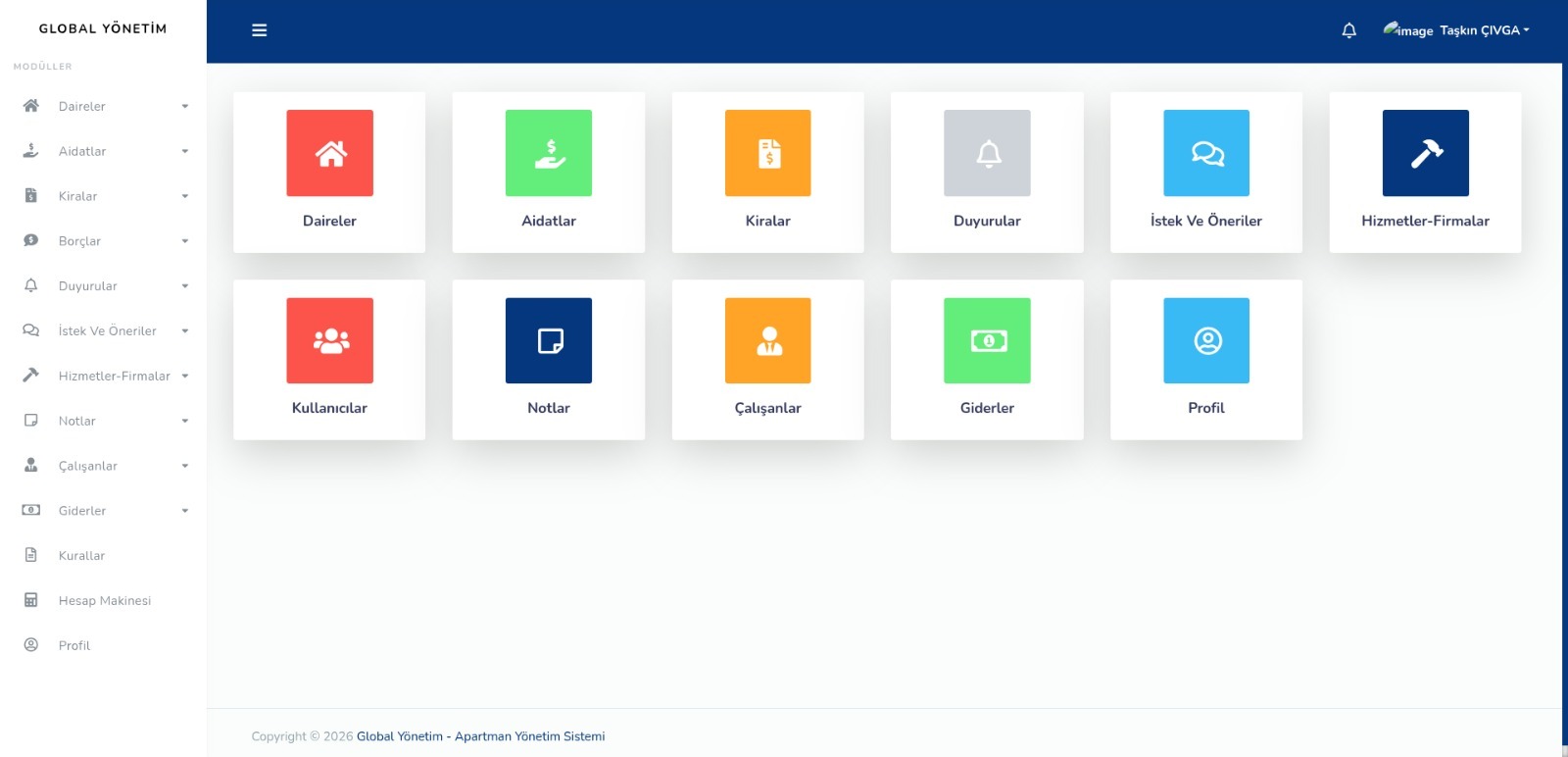Expand the Daireler sidebar submenu arrow
This screenshot has height=757, width=1568.
point(184,107)
